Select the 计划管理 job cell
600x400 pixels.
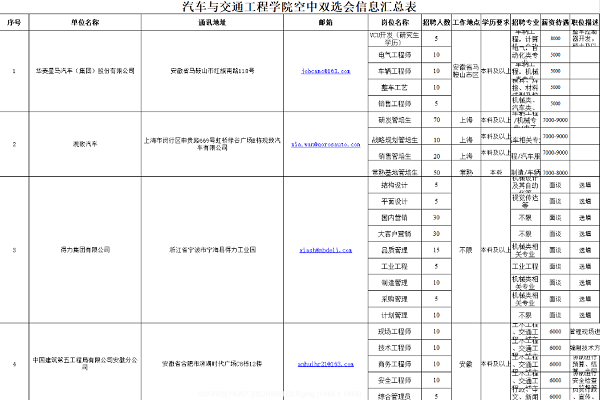(x=395, y=315)
